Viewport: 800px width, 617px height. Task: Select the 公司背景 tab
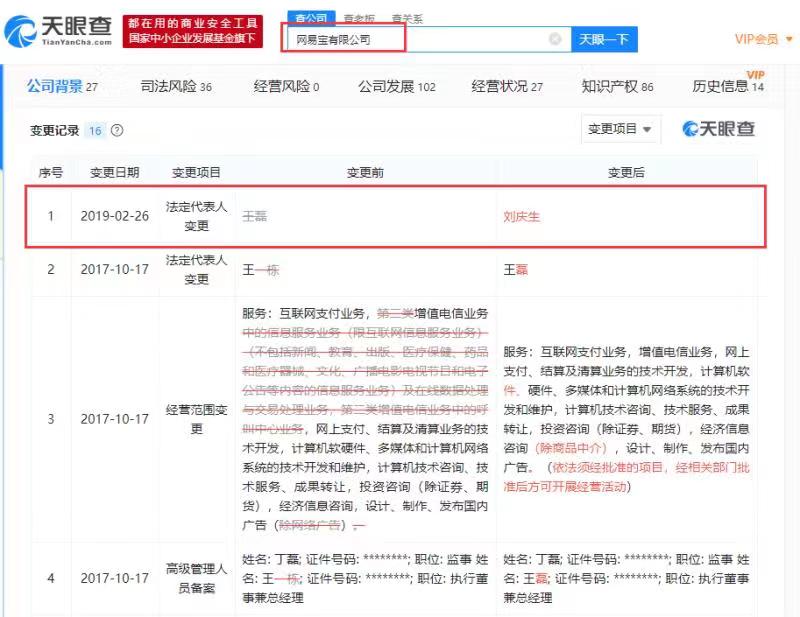(61, 87)
